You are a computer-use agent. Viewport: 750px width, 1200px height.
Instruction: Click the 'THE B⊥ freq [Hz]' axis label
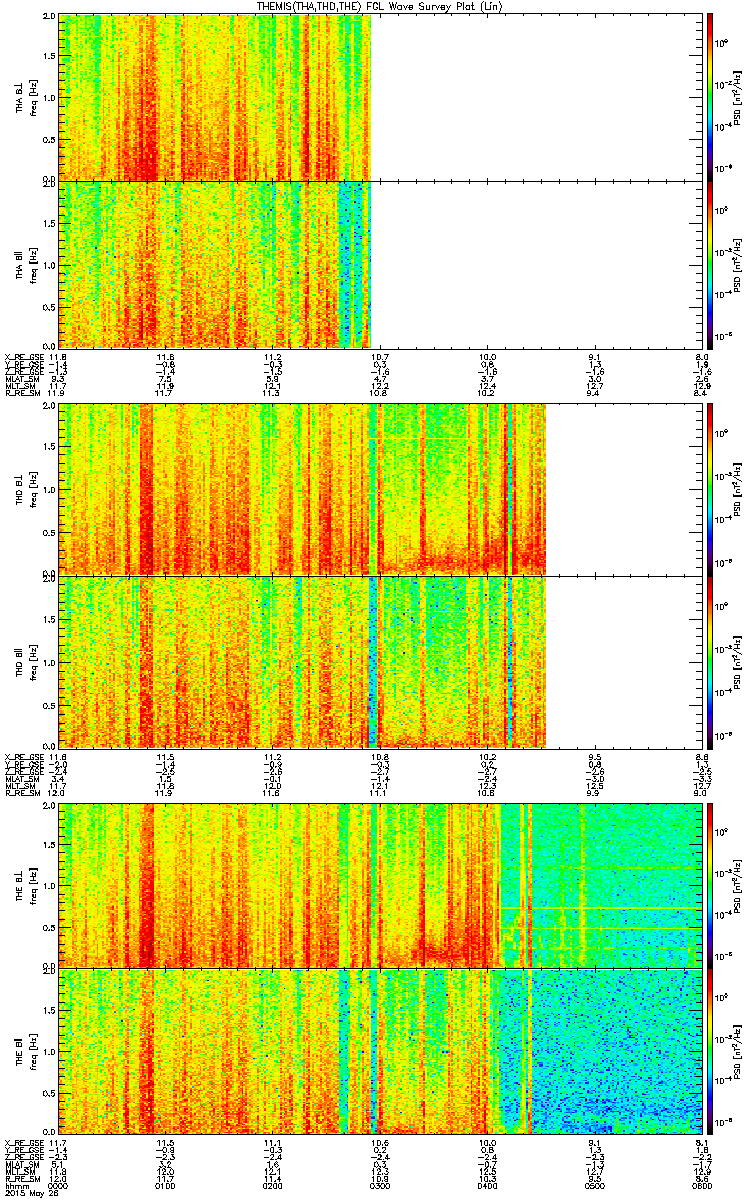[x=25, y=885]
